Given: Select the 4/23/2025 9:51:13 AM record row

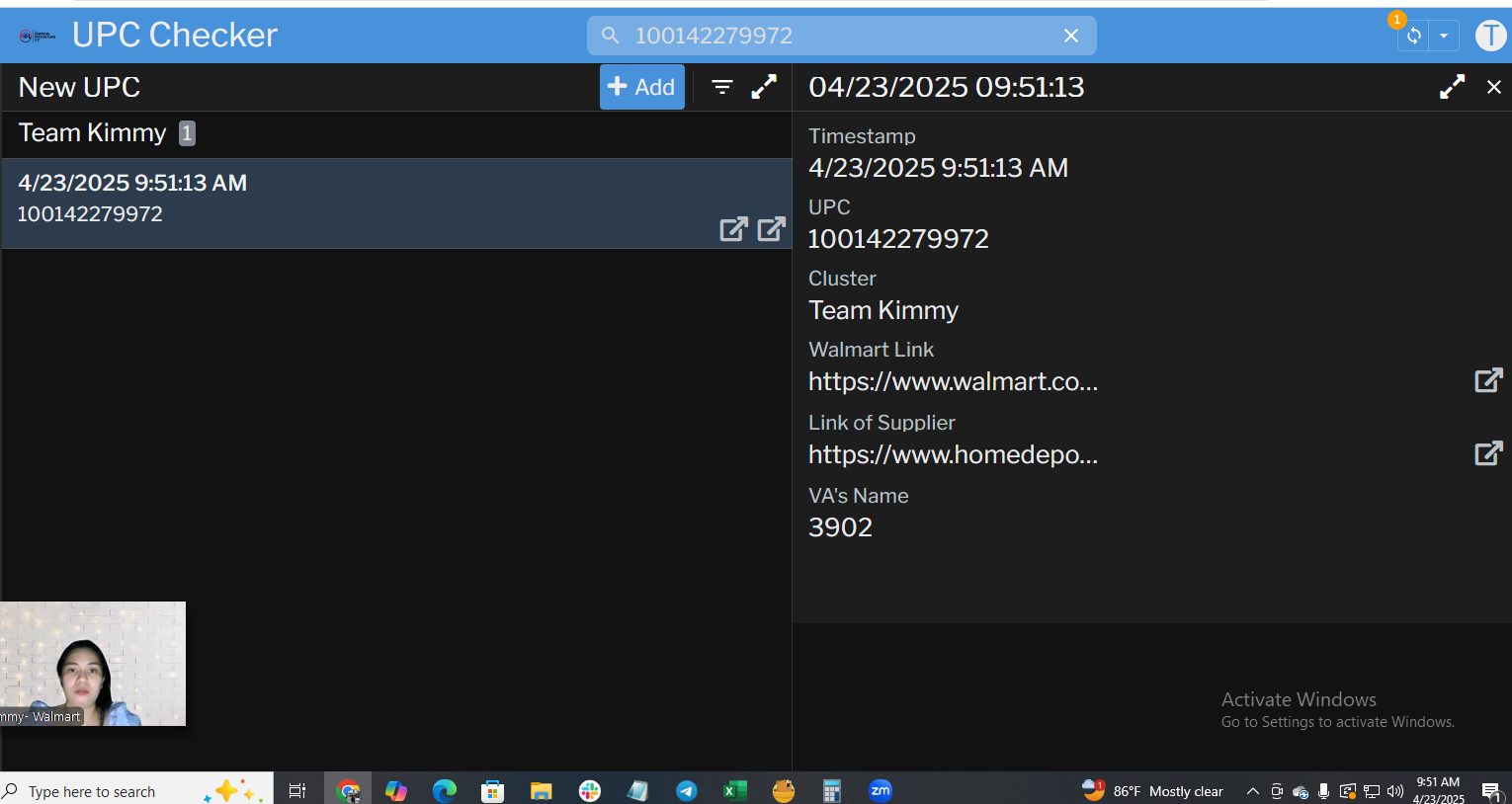Looking at the screenshot, I should pos(396,203).
